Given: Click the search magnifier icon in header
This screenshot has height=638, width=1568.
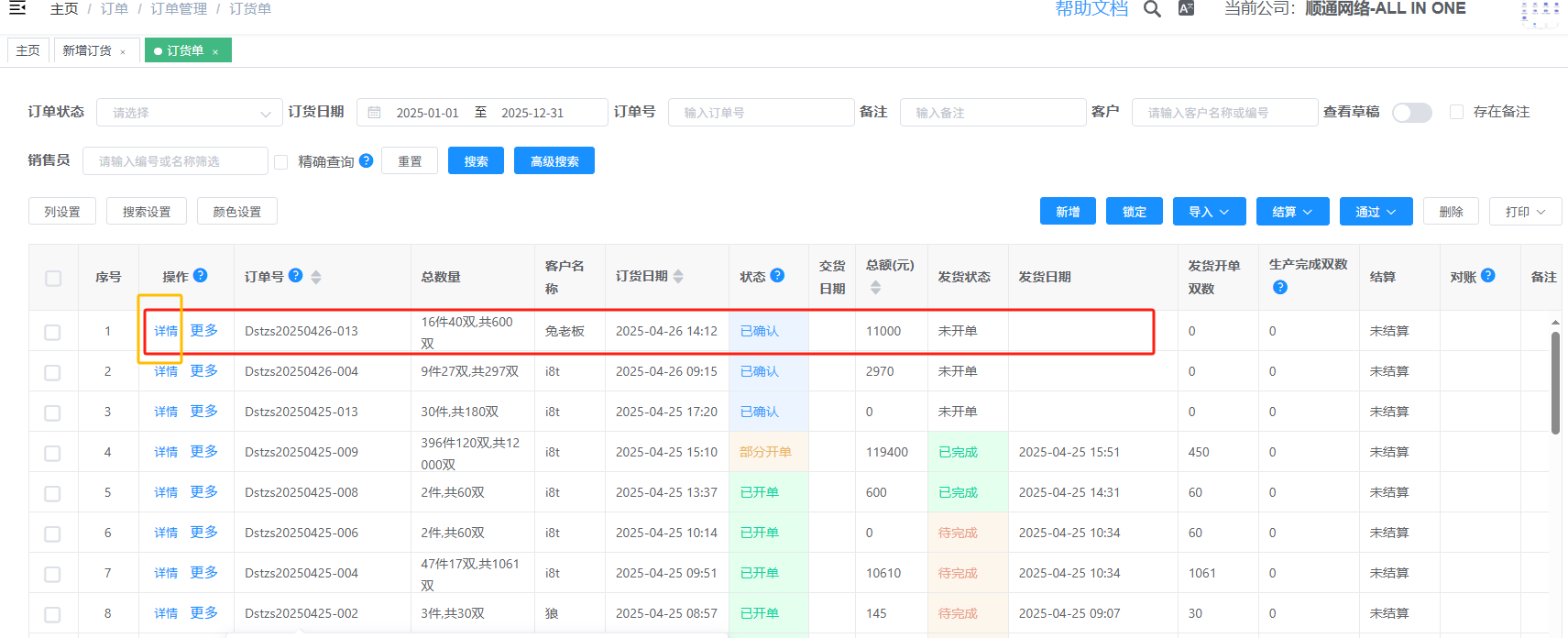Looking at the screenshot, I should (1152, 9).
